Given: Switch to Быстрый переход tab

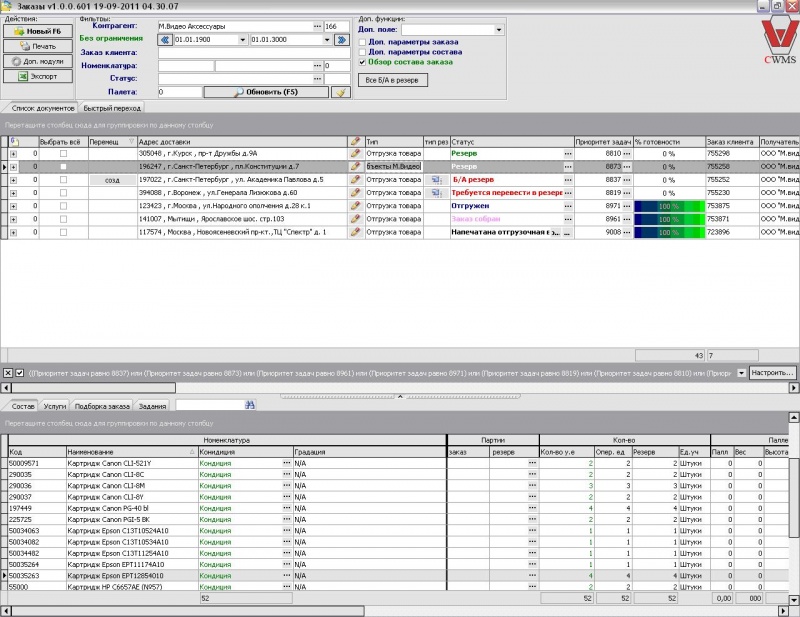Looking at the screenshot, I should [x=111, y=108].
